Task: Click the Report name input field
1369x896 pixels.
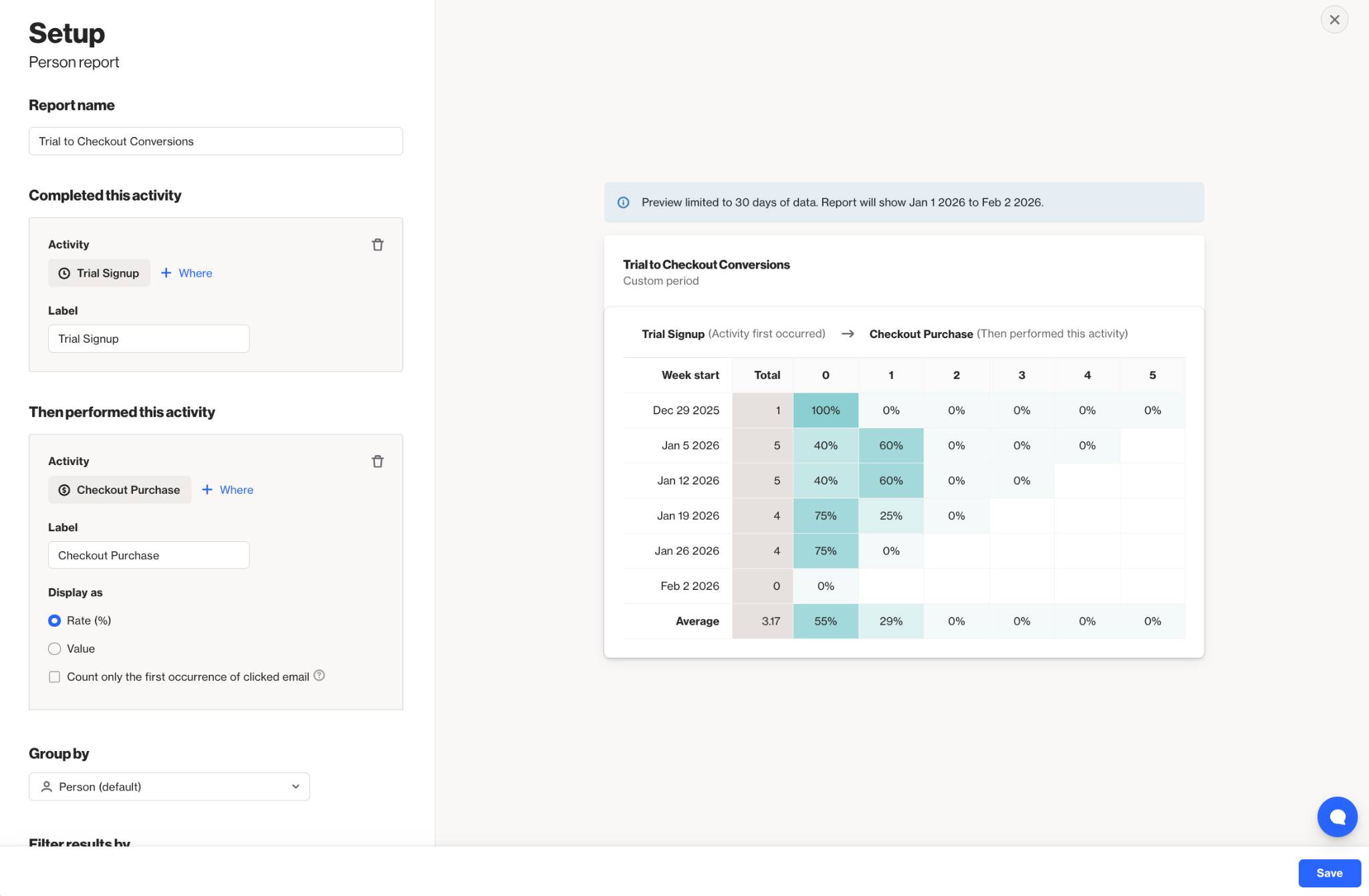Action: click(215, 141)
